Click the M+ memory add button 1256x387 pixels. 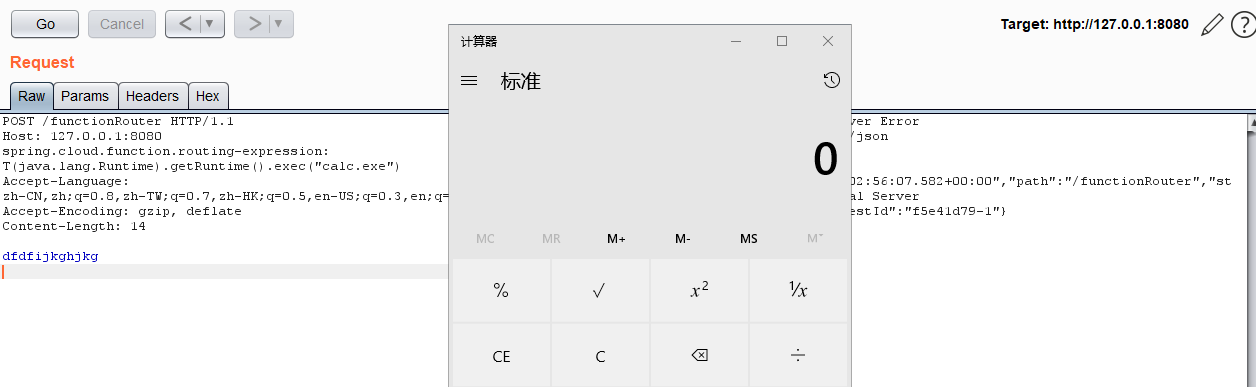point(617,239)
